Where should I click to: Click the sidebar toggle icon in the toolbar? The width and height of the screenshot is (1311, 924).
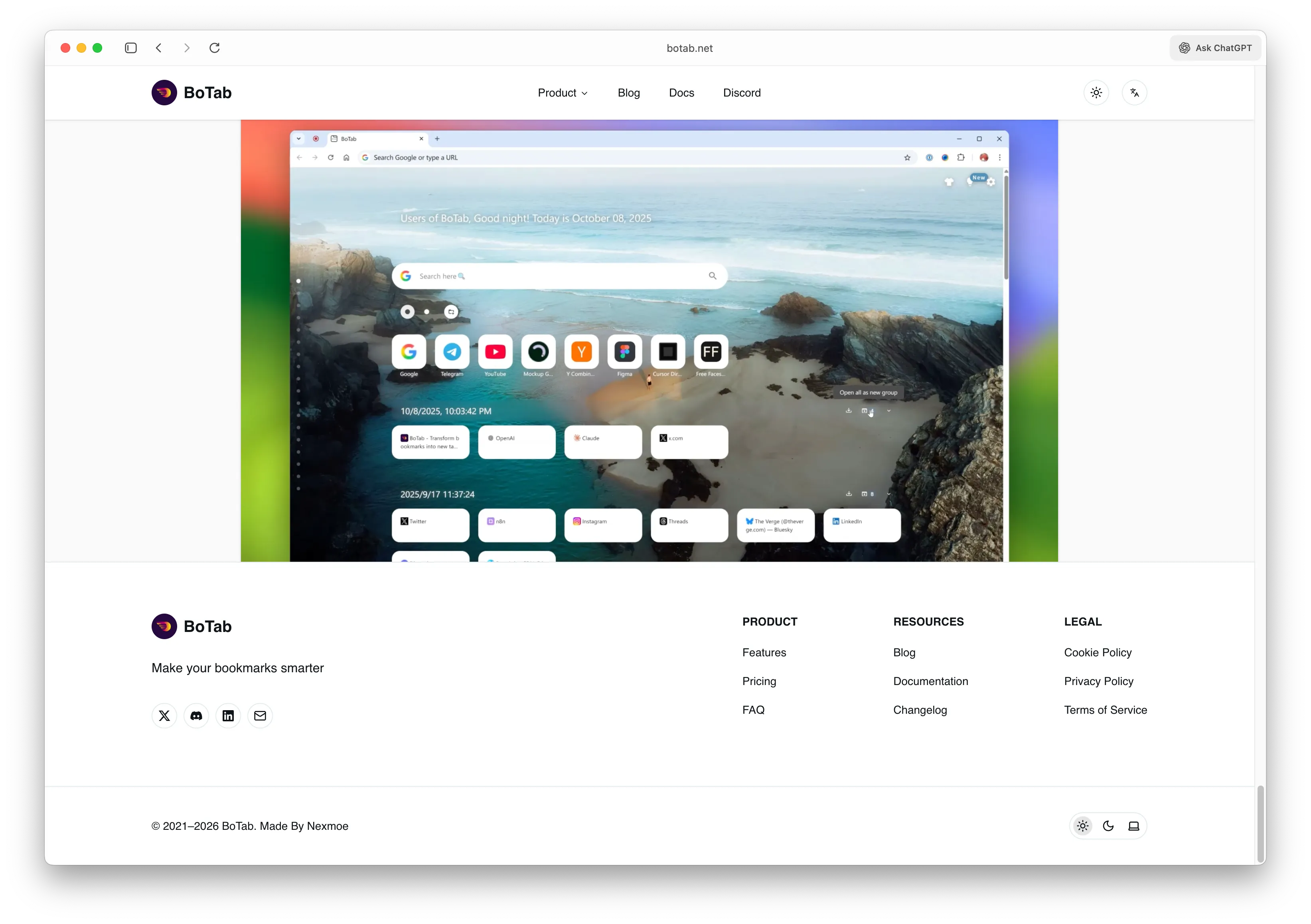(131, 48)
